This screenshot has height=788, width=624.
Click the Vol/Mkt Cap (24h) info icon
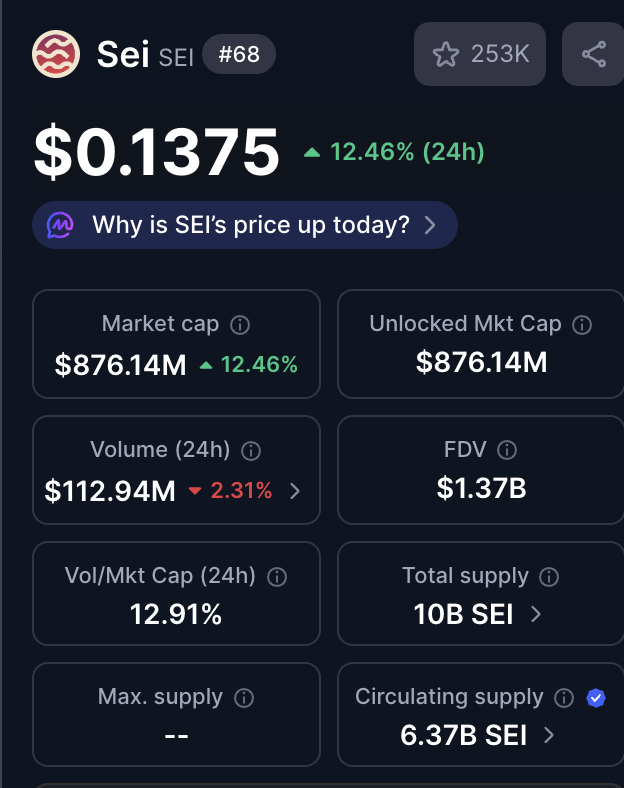coord(278,577)
